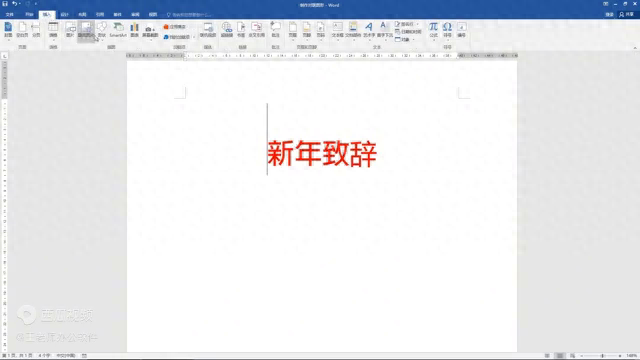Insert a Page Break
This screenshot has height=360, width=640.
click(36, 30)
